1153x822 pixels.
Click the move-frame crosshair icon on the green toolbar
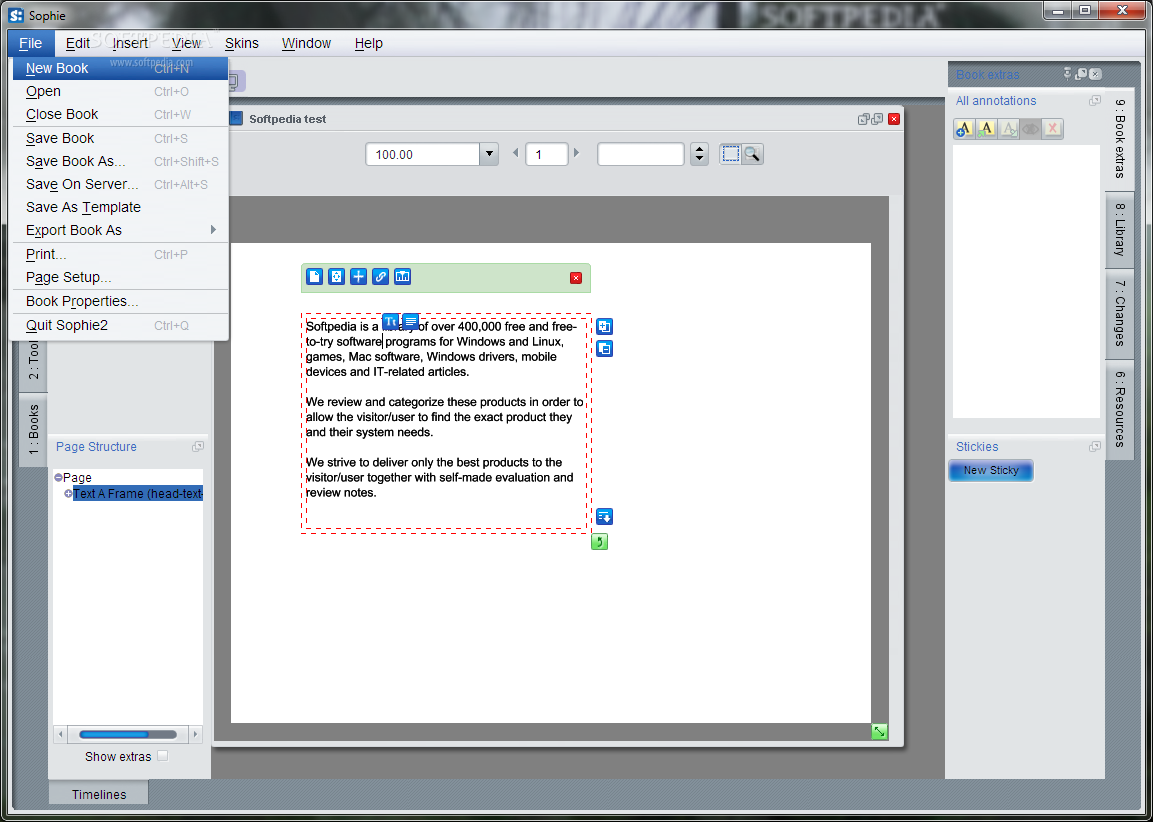[336, 276]
